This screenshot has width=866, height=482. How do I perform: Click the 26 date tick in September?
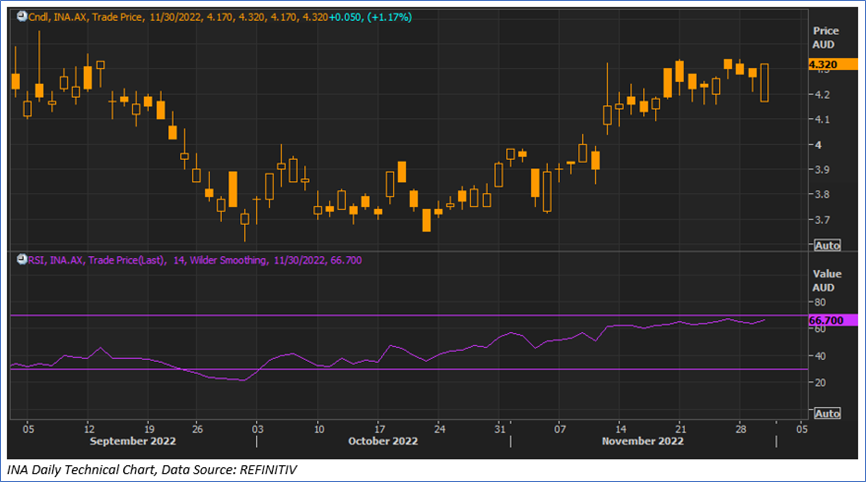tap(197, 429)
